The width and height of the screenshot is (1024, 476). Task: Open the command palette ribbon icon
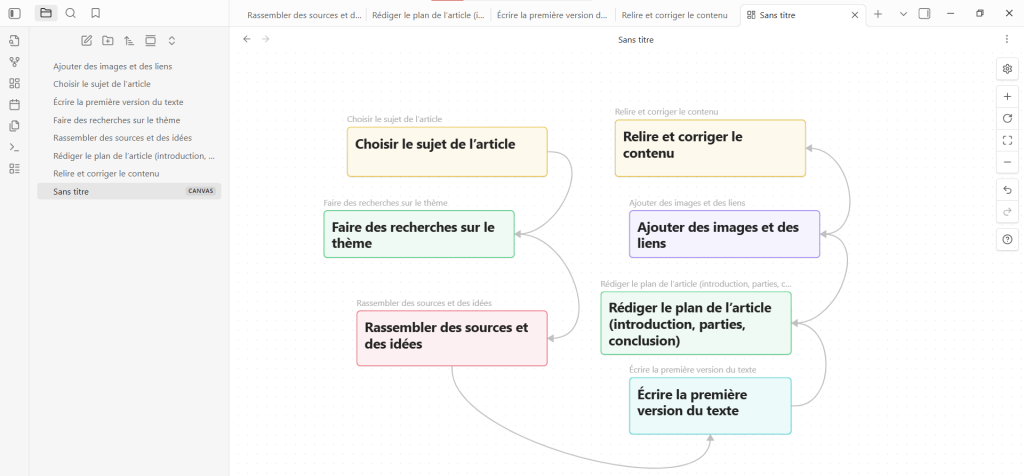tap(14, 147)
